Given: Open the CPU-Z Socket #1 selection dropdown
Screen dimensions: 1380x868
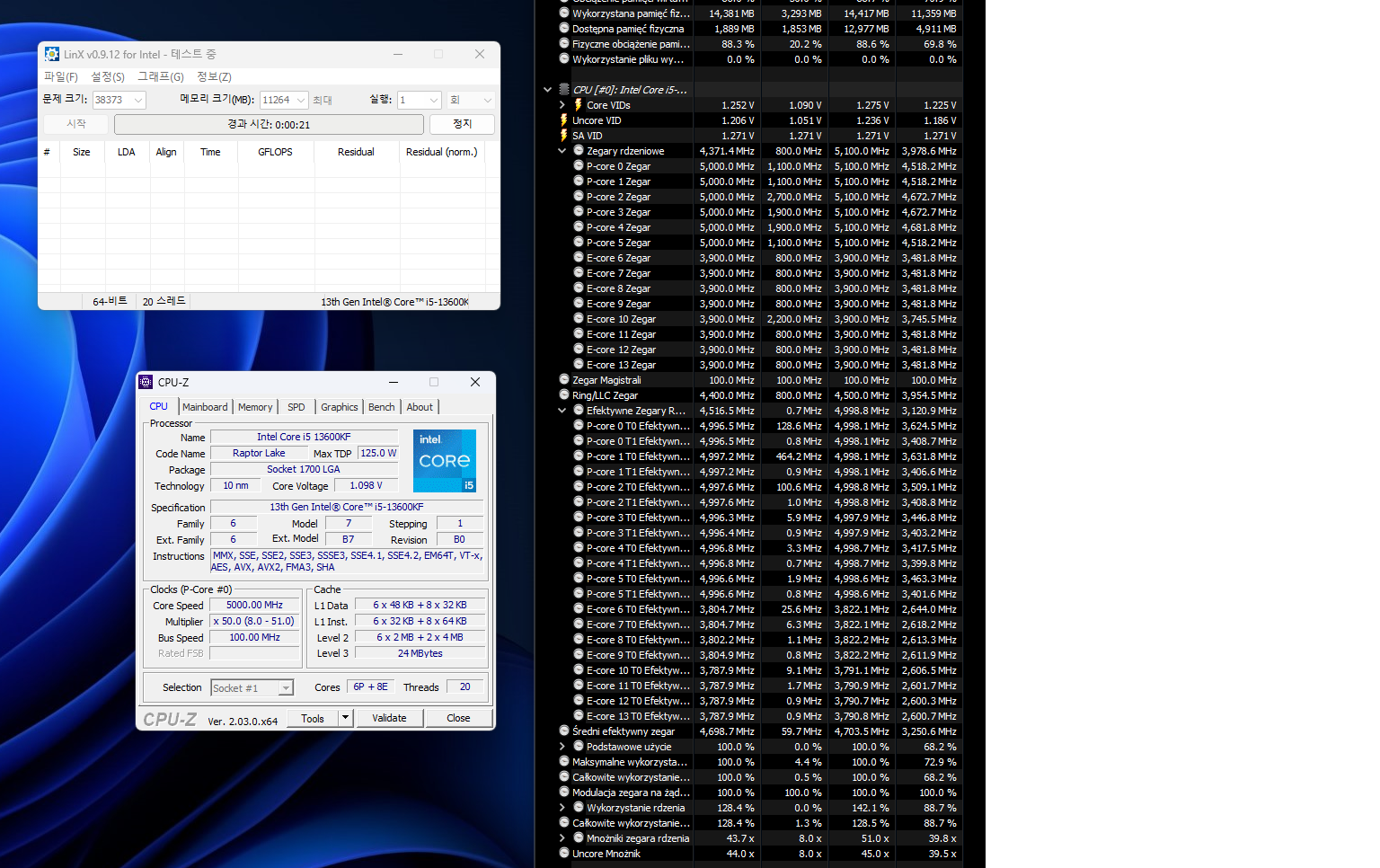Looking at the screenshot, I should tap(287, 688).
